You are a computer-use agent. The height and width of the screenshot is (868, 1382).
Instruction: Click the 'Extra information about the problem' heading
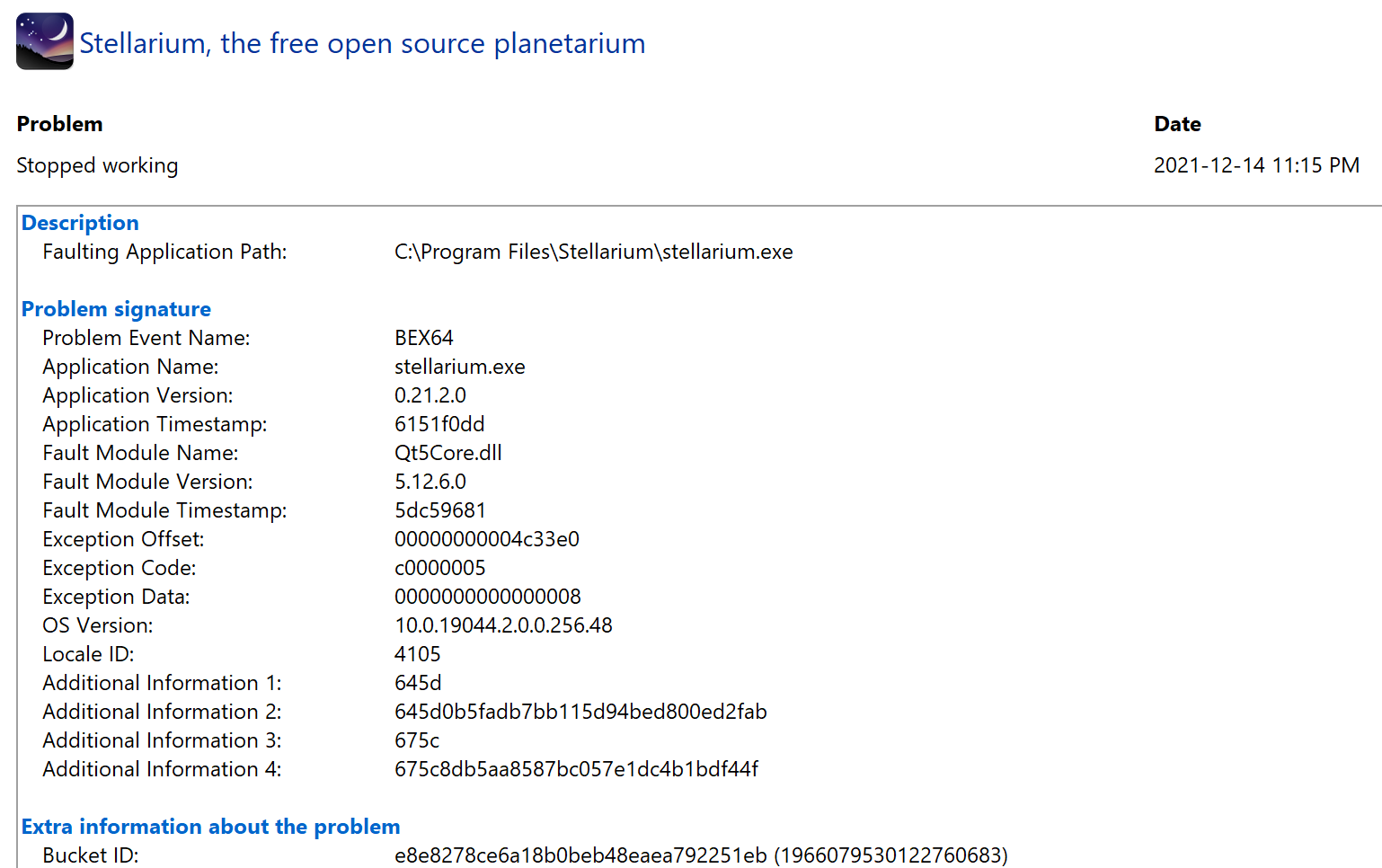[211, 827]
